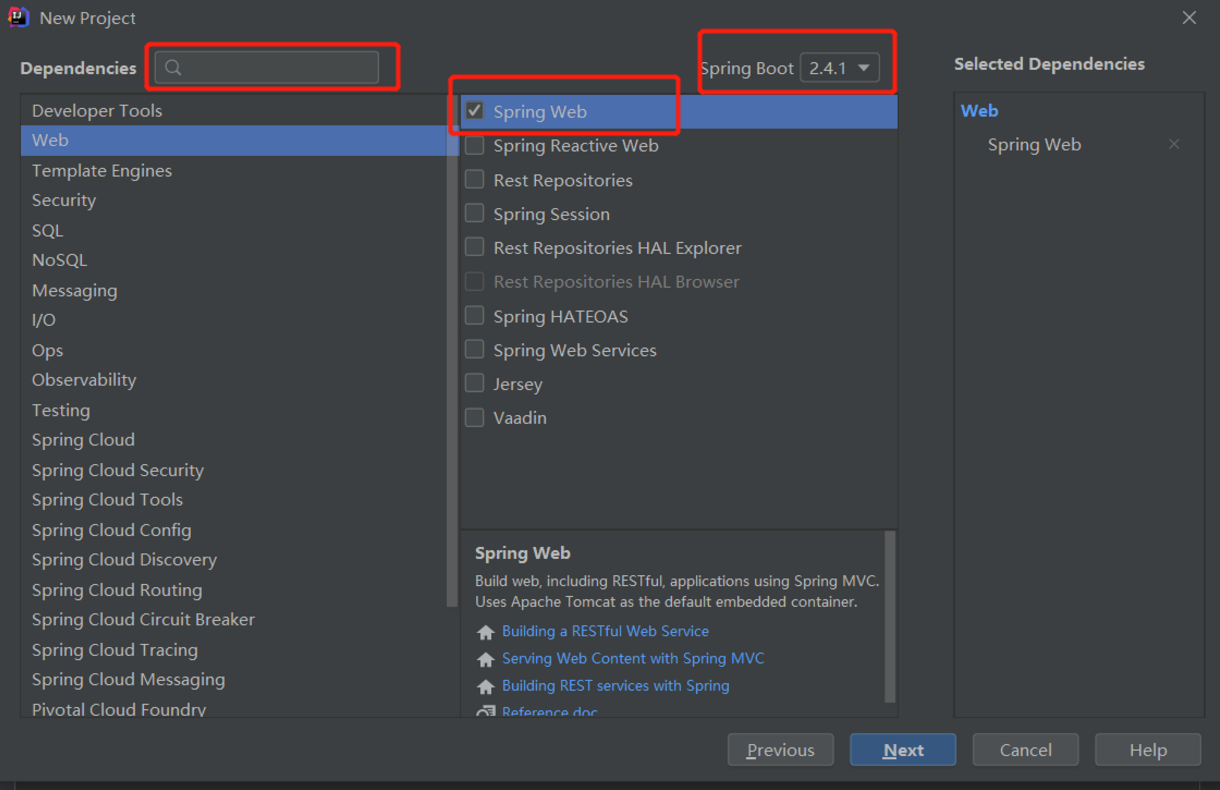Go back with the Previous button
Screen dimensions: 1220x790
780,750
